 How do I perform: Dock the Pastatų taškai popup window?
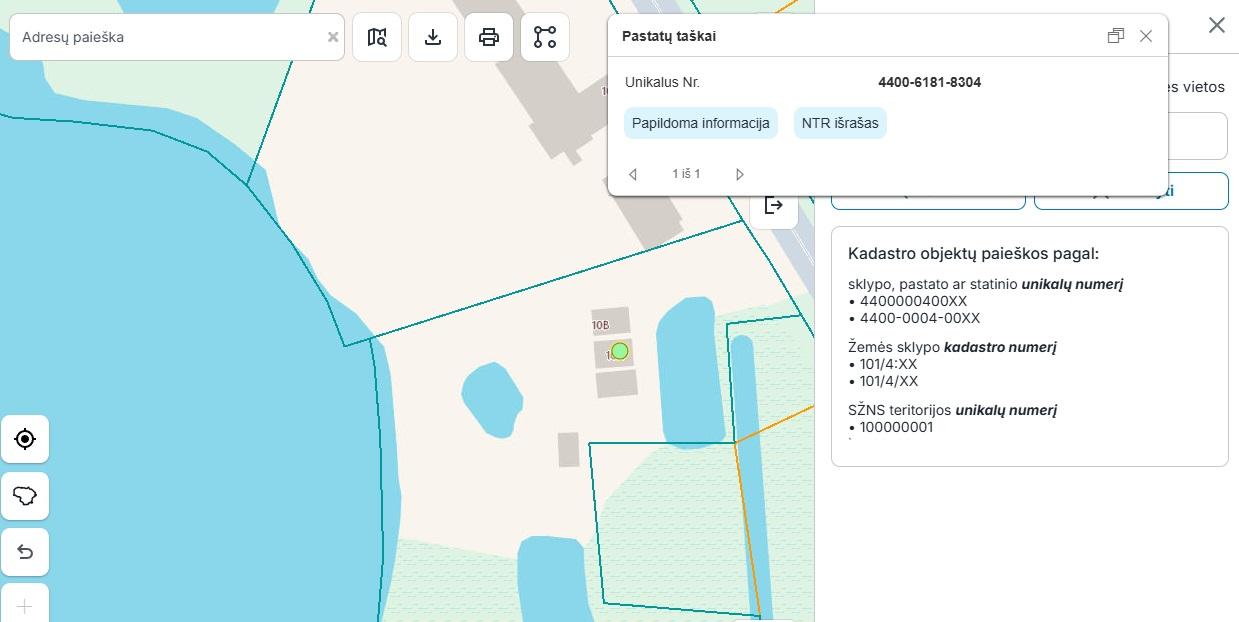pos(1116,36)
